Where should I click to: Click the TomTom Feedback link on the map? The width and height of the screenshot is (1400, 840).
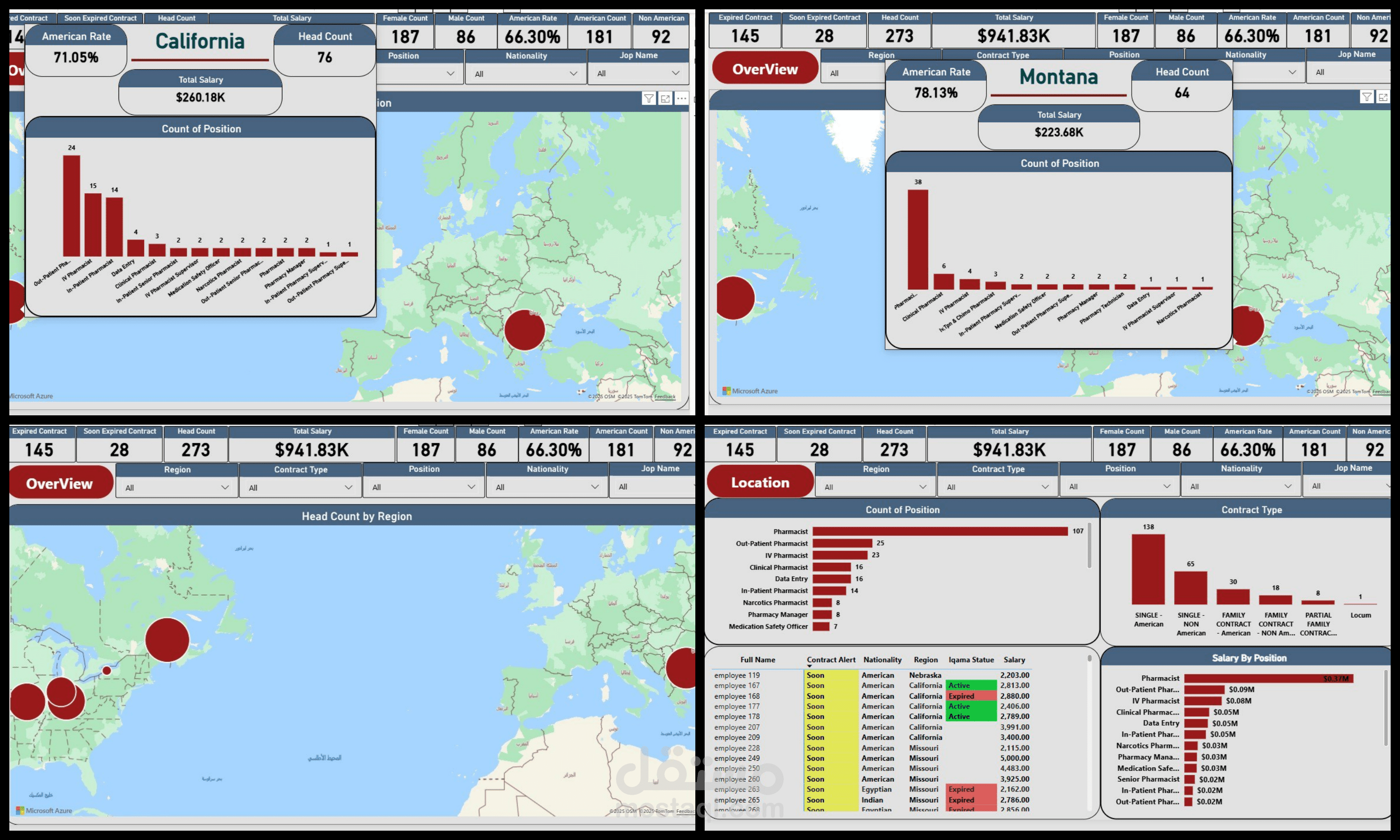665,396
